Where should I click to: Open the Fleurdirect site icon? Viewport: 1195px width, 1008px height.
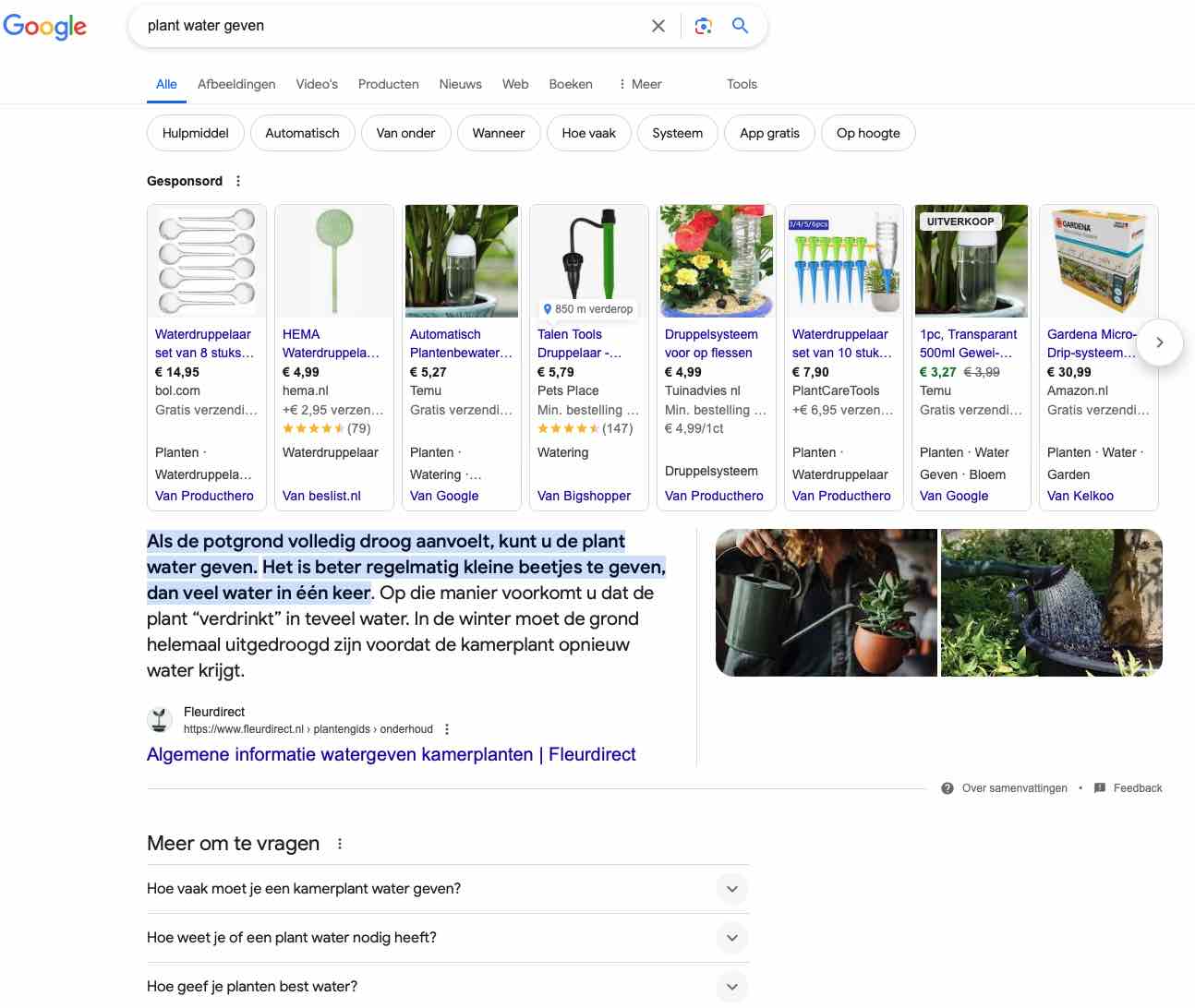tap(158, 719)
